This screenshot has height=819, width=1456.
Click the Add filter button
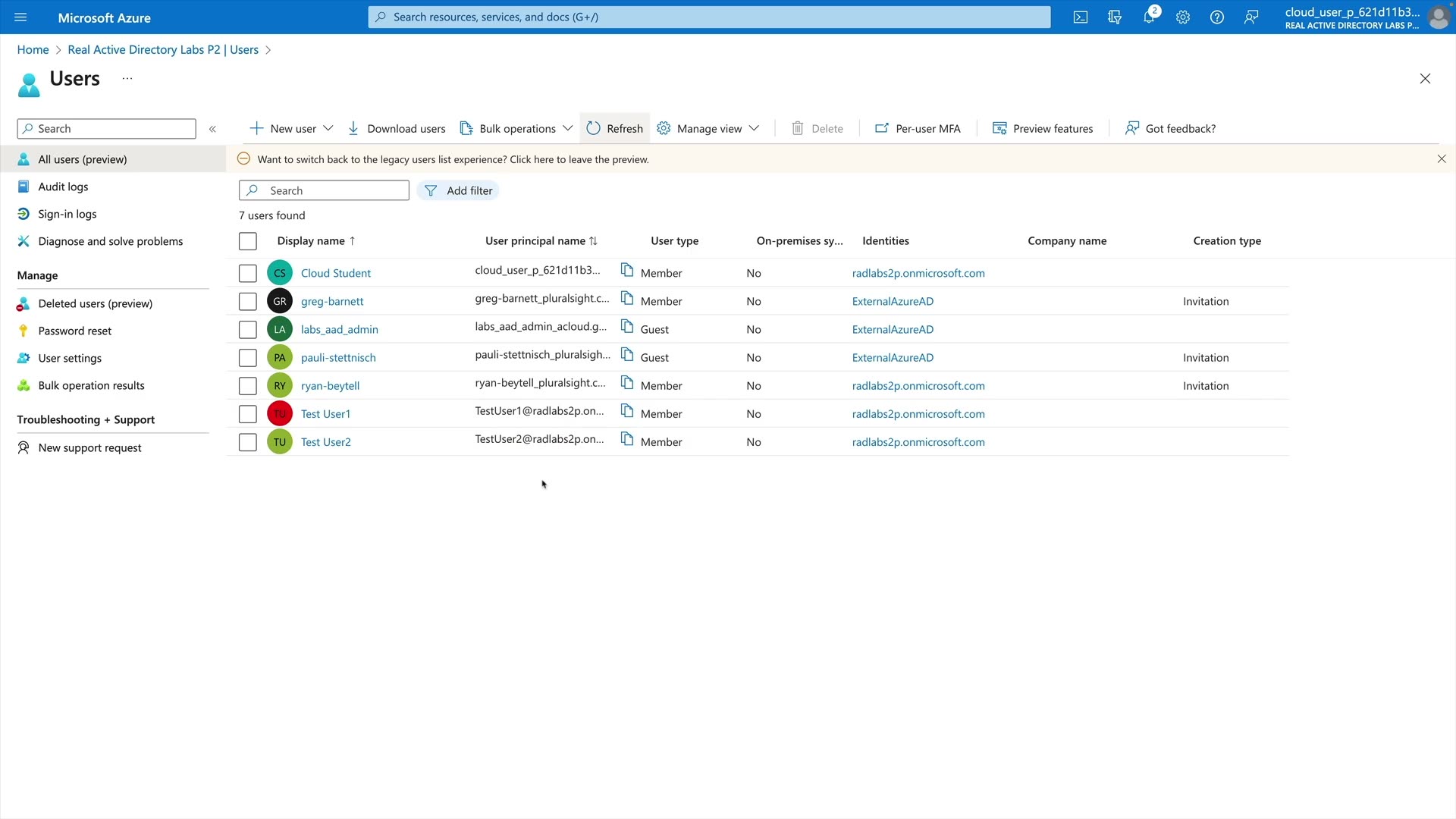pyautogui.click(x=458, y=190)
